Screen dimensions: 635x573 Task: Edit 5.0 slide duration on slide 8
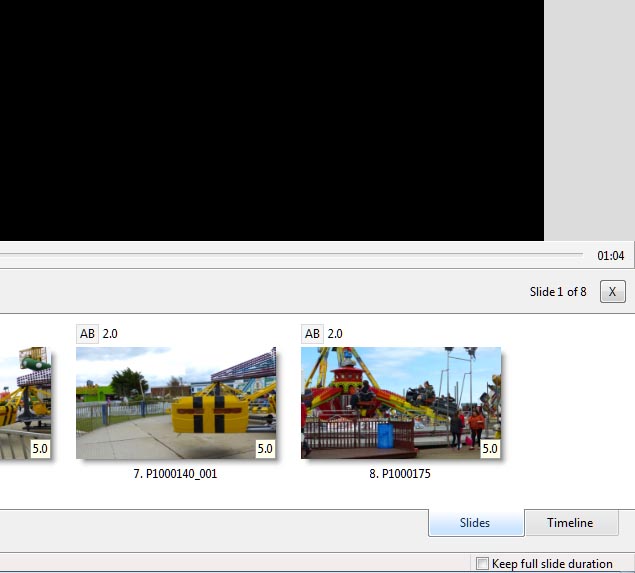coord(490,449)
